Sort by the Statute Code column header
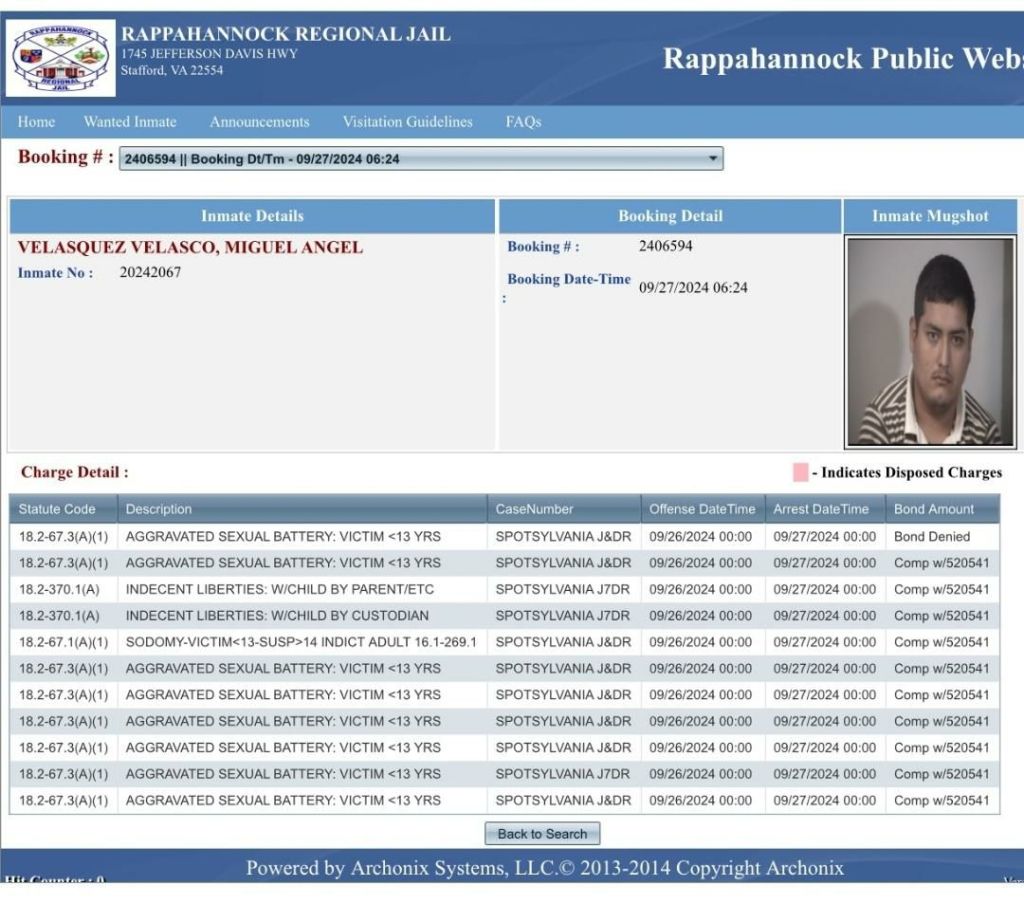 [x=58, y=509]
